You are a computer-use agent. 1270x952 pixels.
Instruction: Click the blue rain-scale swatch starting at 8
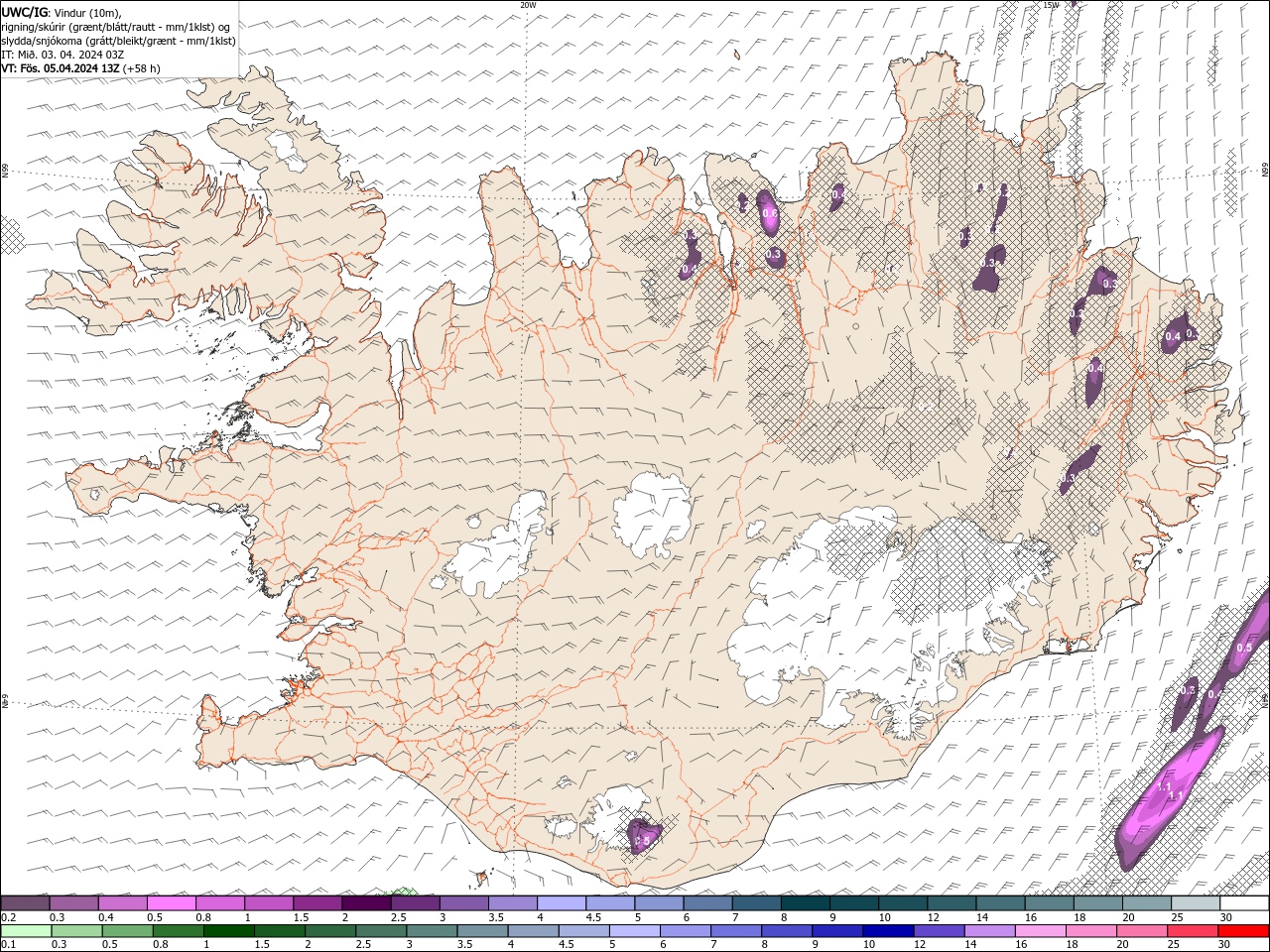tap(787, 931)
